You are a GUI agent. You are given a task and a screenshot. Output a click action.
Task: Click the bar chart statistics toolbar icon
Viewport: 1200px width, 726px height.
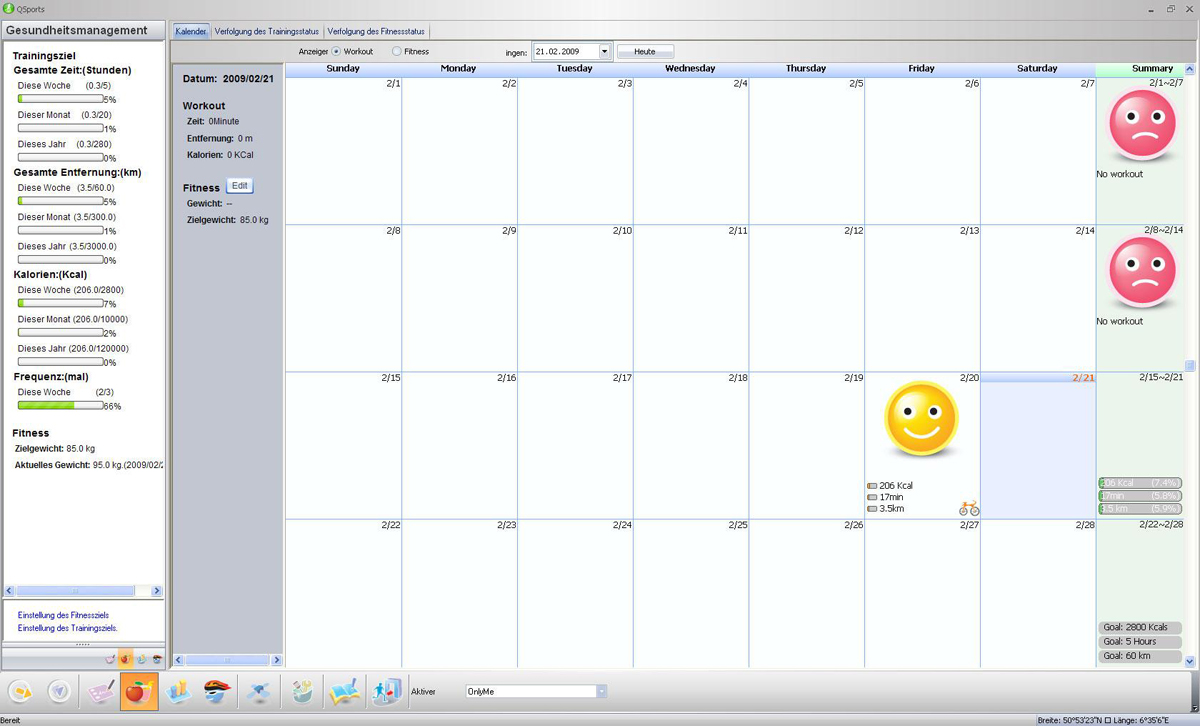pos(178,691)
